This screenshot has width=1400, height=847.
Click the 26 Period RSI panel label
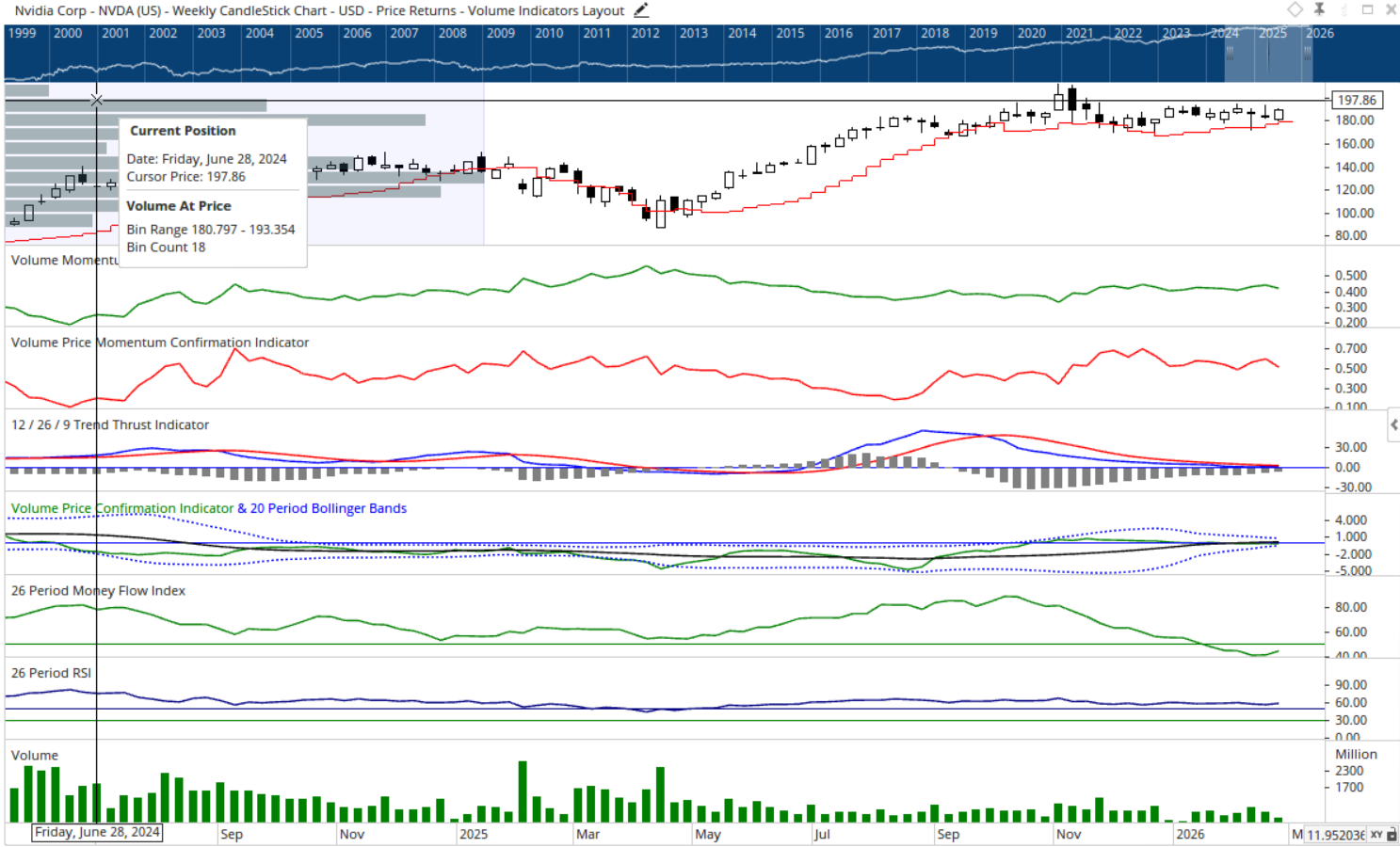(x=51, y=673)
